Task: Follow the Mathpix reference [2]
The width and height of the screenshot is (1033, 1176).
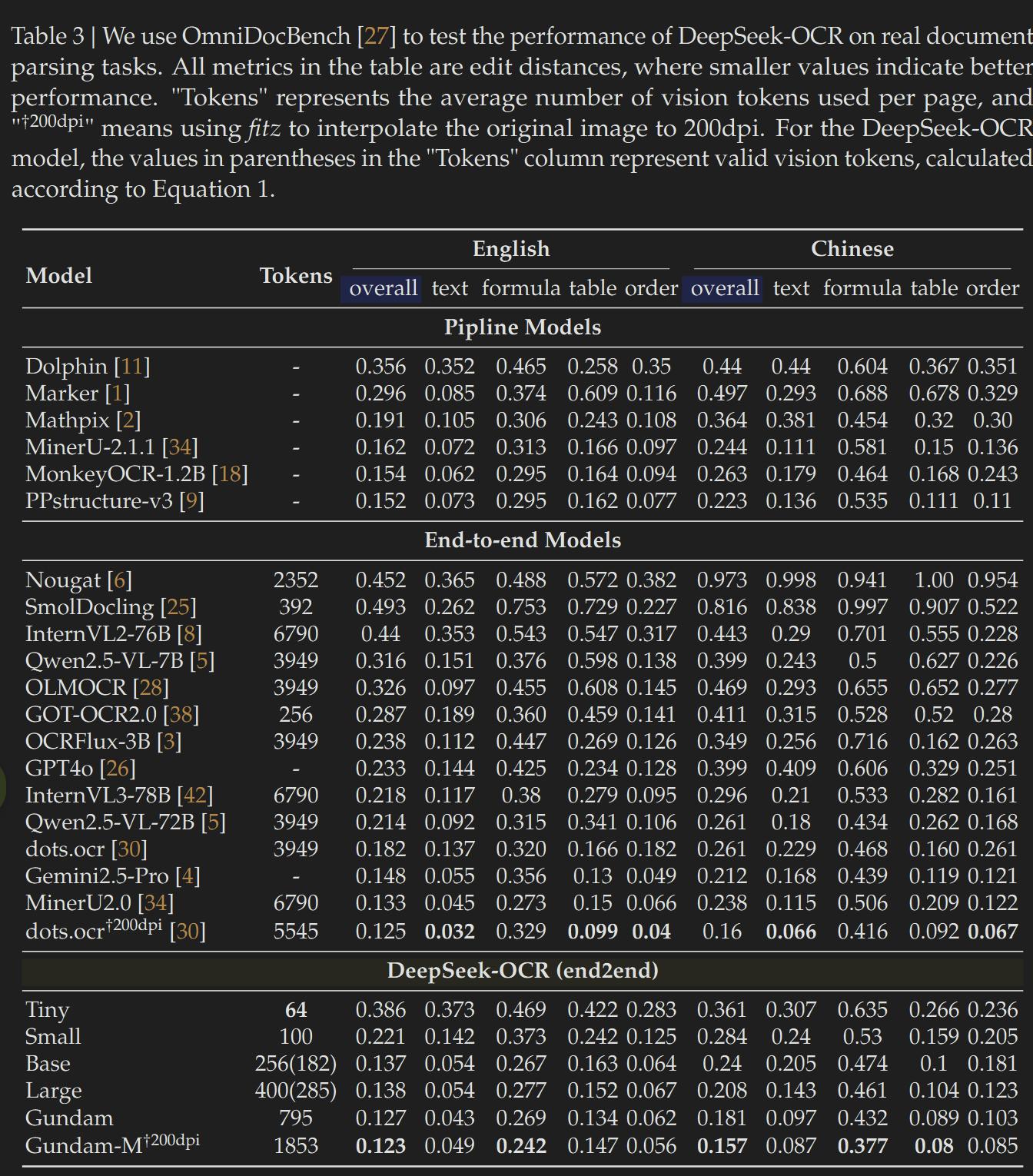Action: point(128,420)
